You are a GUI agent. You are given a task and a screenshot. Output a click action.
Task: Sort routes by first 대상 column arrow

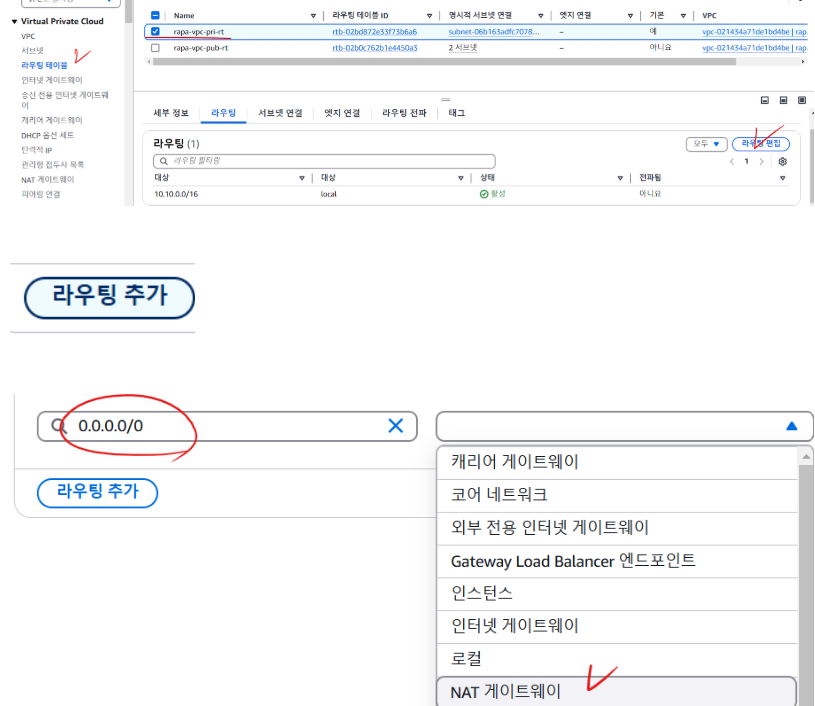tap(301, 178)
